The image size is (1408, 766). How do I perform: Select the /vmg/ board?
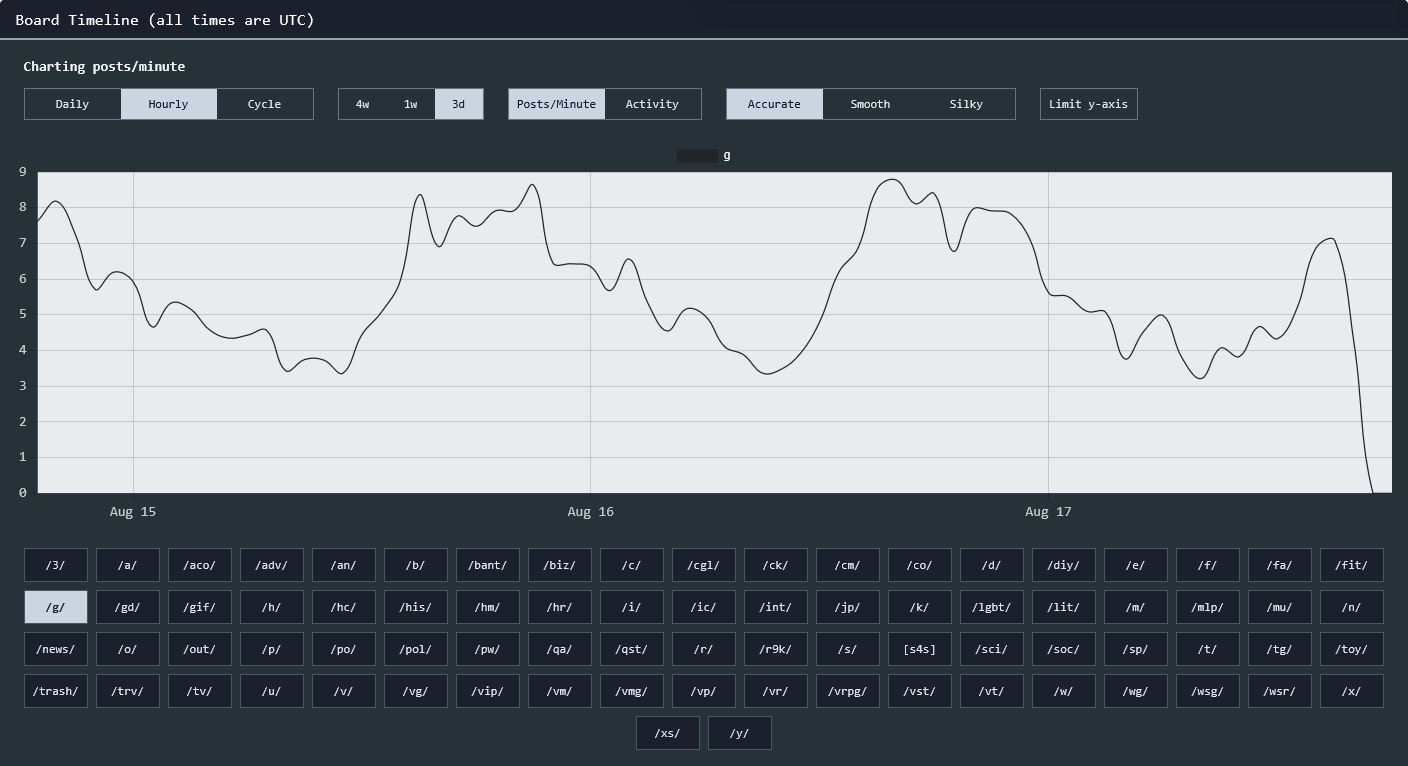(632, 691)
